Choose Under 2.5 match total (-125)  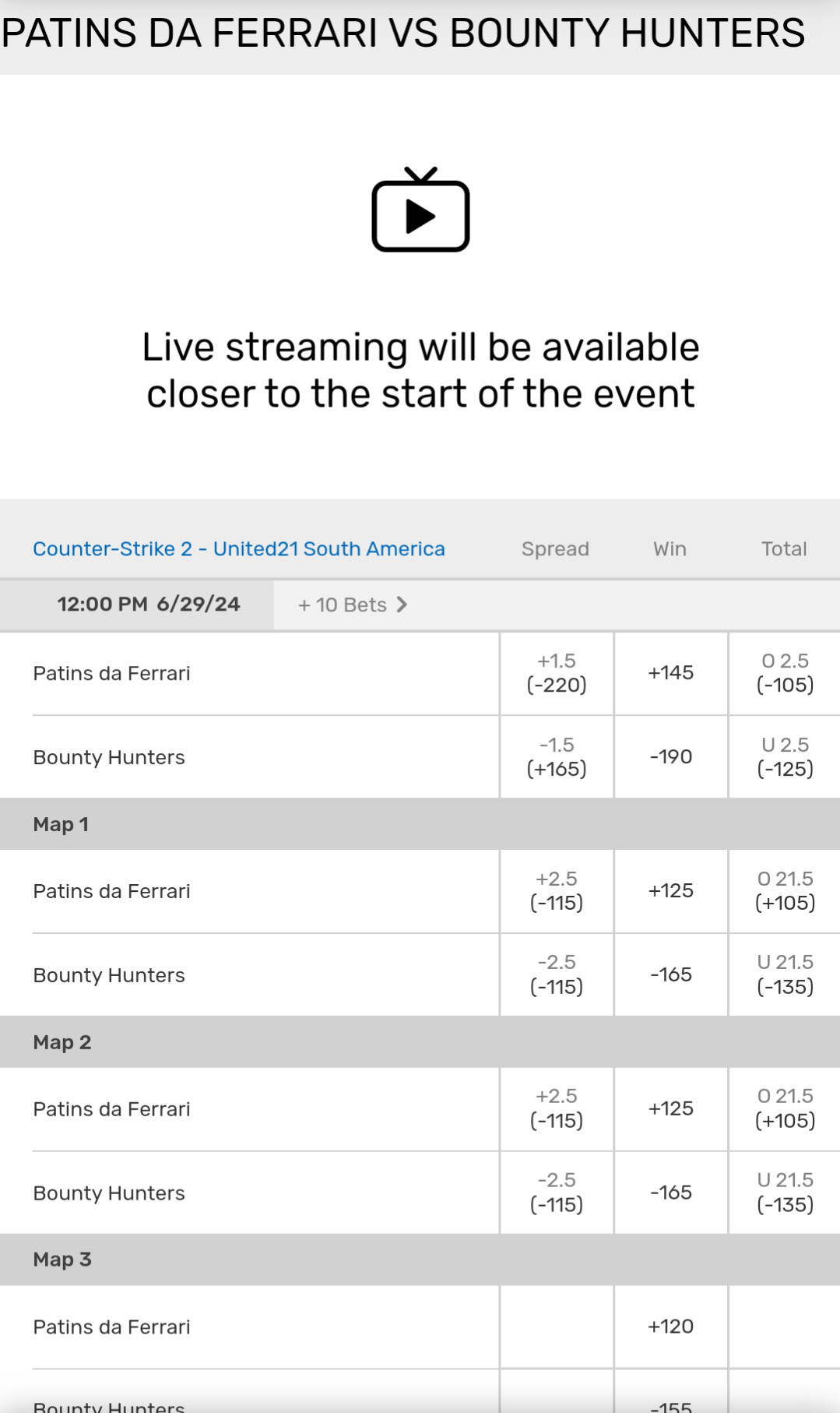click(785, 757)
